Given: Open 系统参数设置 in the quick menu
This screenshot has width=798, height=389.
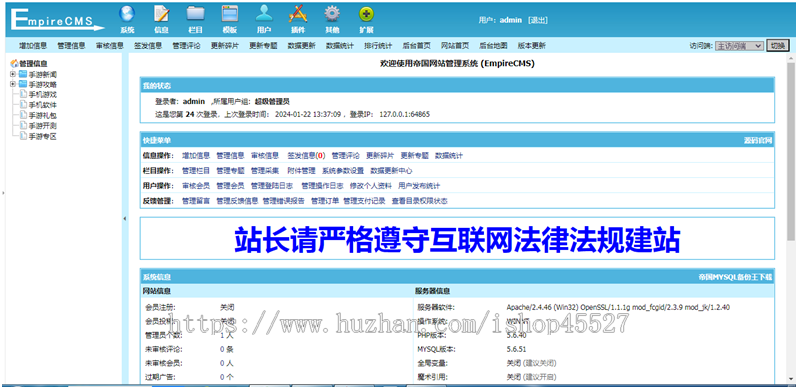Looking at the screenshot, I should tap(343, 171).
